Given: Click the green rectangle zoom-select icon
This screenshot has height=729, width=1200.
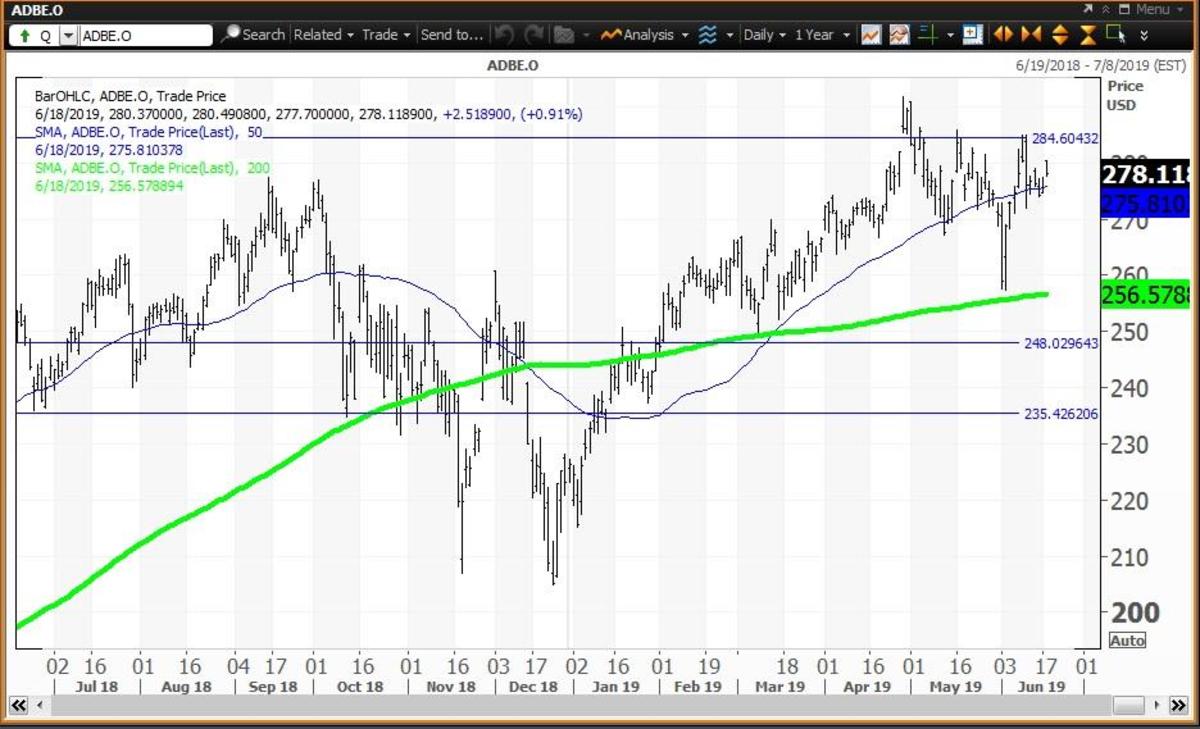Looking at the screenshot, I should pos(1117,34).
